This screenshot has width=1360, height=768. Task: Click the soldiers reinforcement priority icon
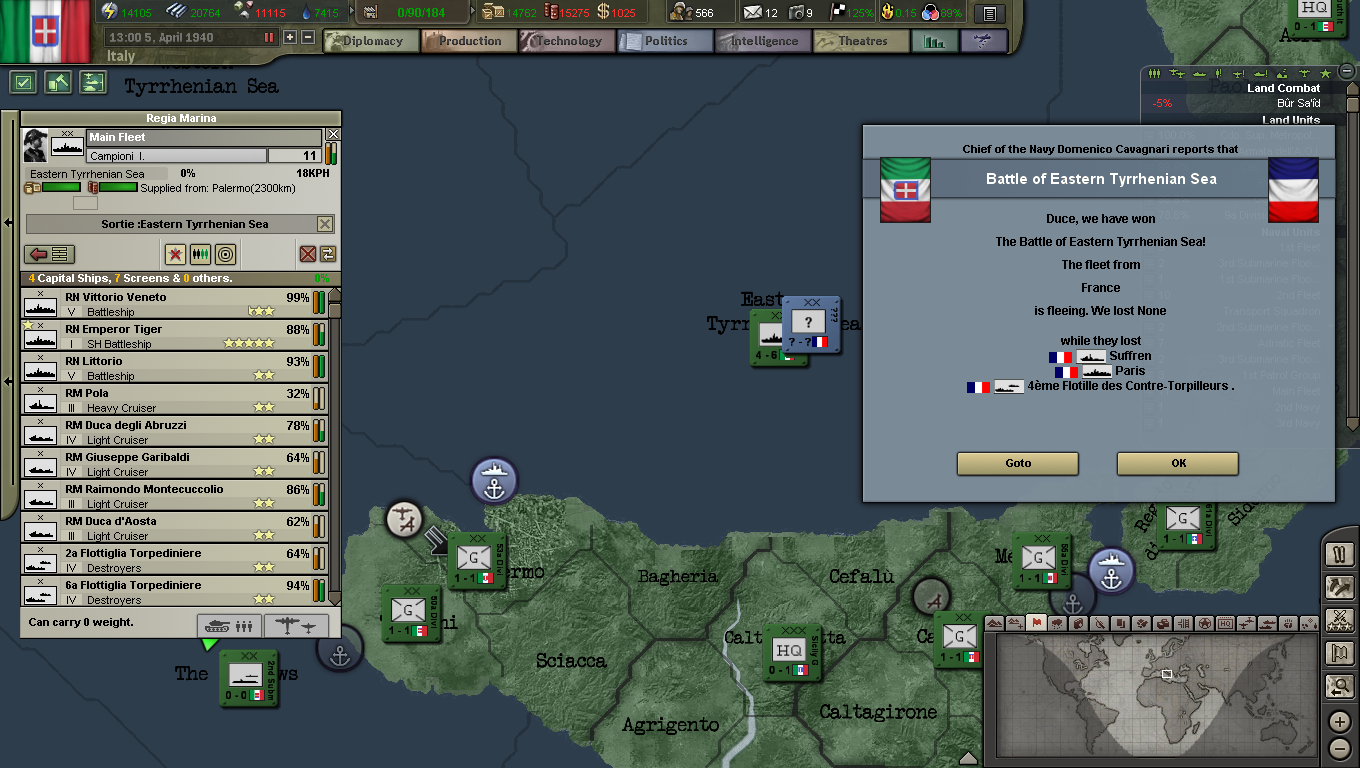click(201, 254)
